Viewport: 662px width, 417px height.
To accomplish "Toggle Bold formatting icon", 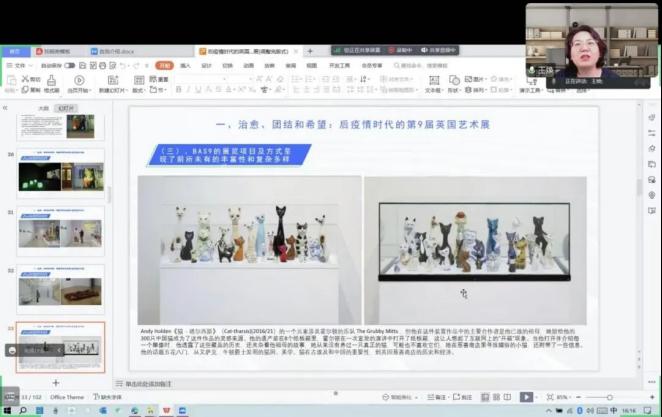I will 179,89.
